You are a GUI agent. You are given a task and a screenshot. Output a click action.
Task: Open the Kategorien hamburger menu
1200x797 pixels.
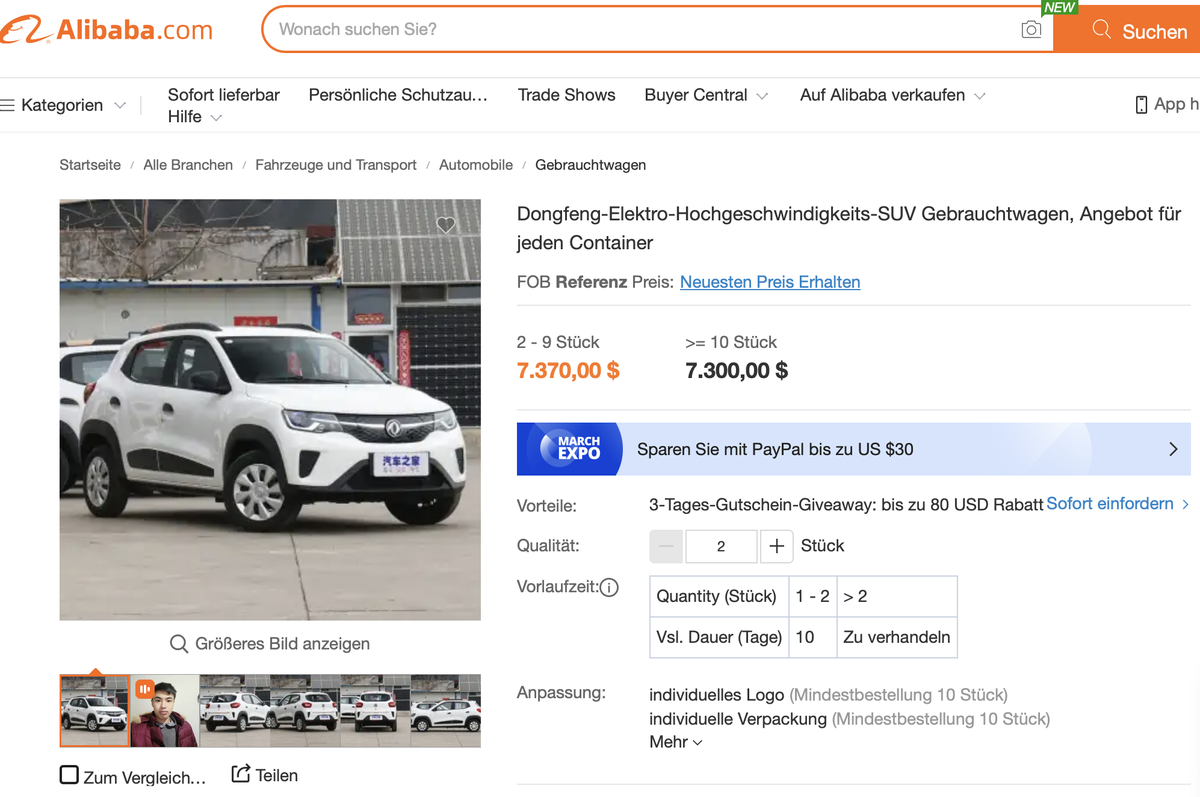coord(63,105)
